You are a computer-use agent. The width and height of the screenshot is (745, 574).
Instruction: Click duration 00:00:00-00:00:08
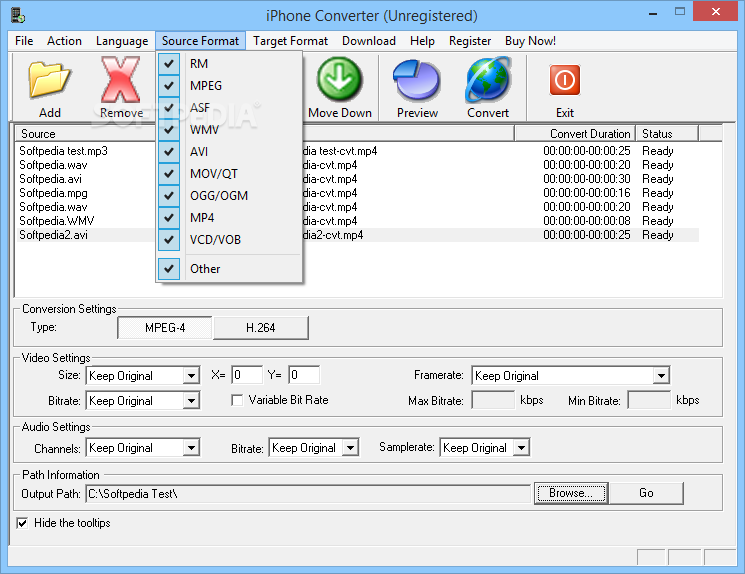coord(586,221)
